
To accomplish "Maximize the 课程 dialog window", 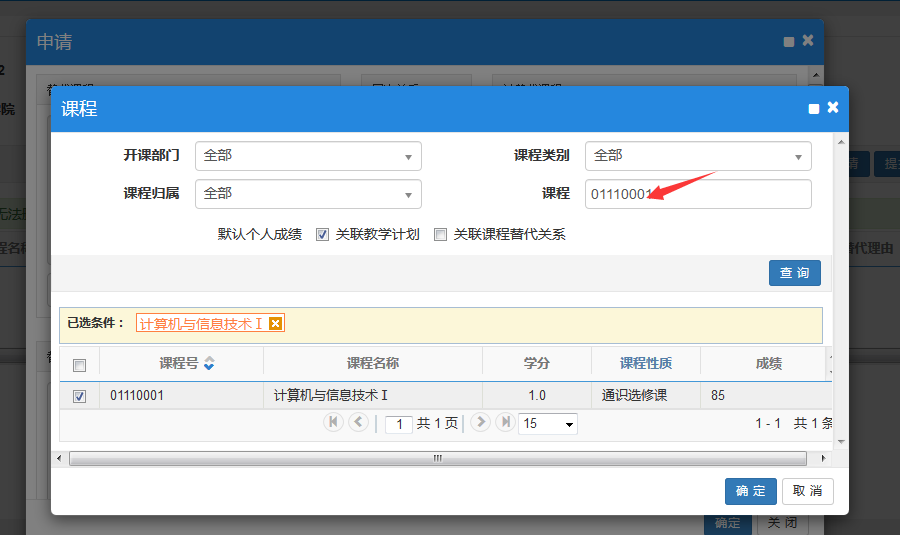I will (x=814, y=109).
